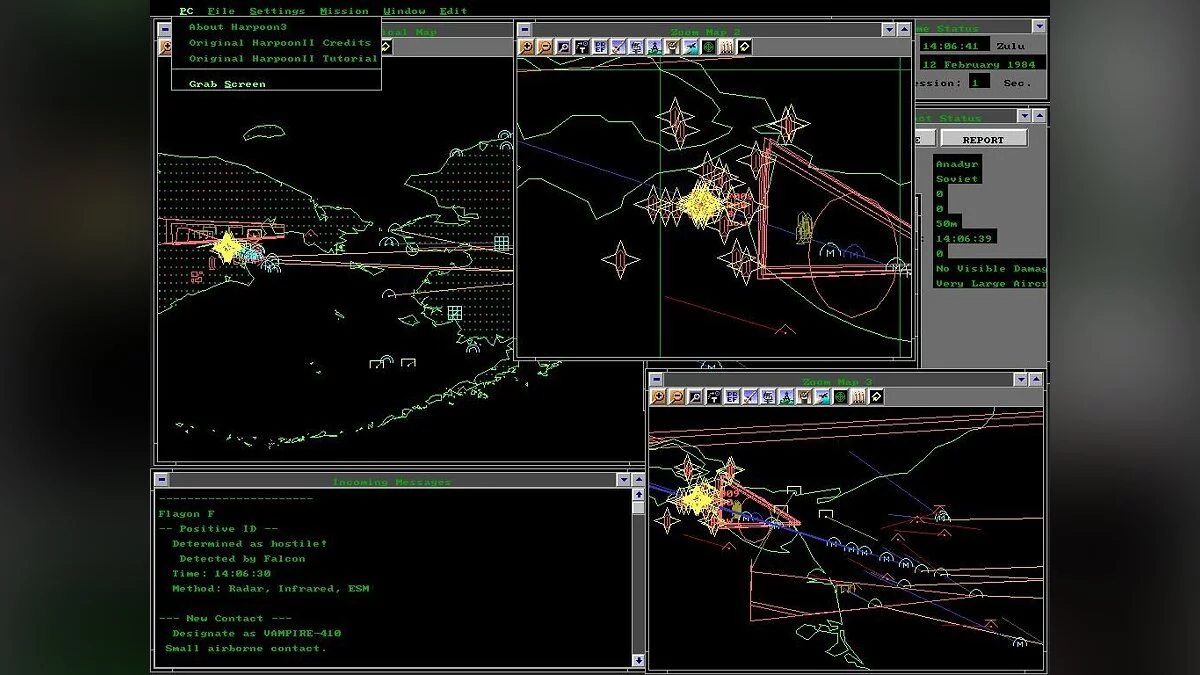The image size is (1200, 675).
Task: Click brown sensor icon in Zoom Map 3 toolbar
Action: click(x=805, y=397)
